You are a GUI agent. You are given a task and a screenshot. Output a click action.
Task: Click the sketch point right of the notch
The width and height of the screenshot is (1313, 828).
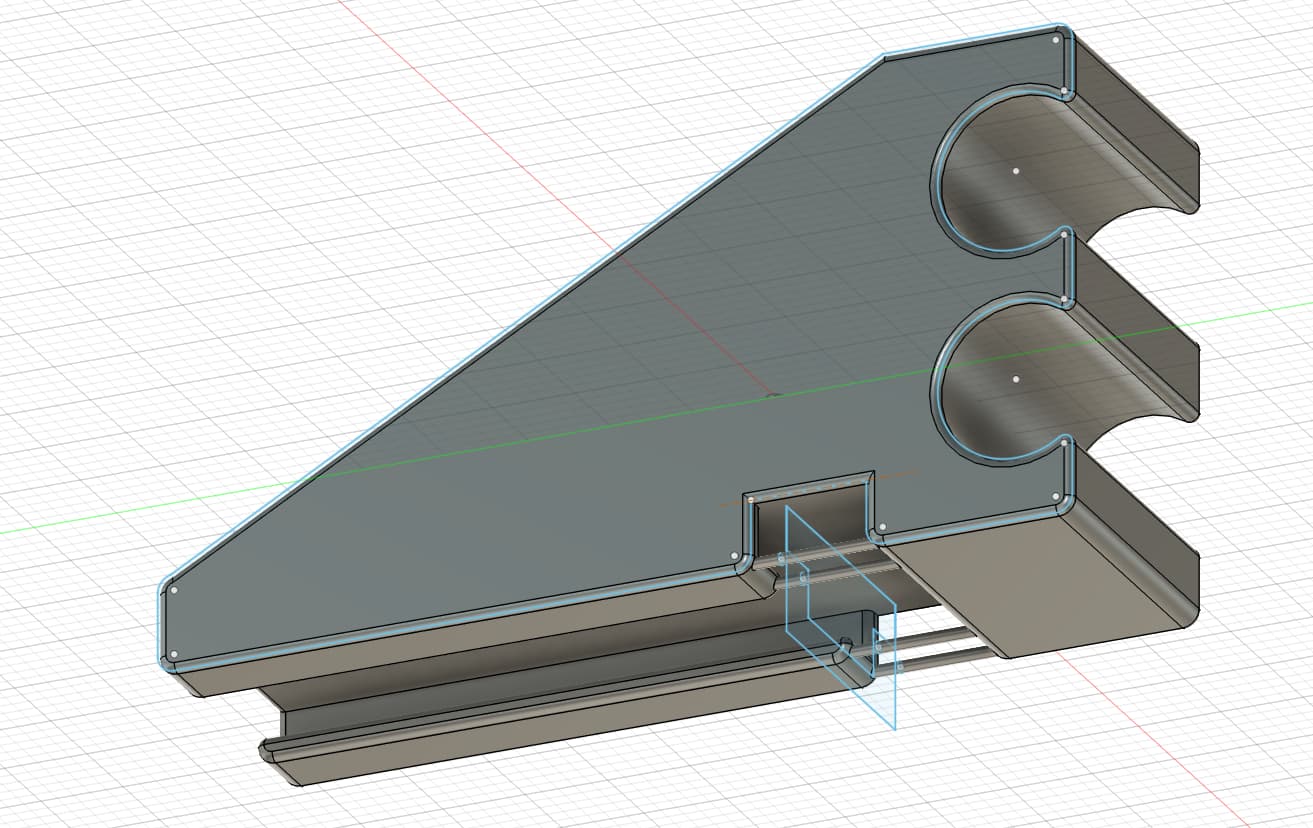coord(881,527)
